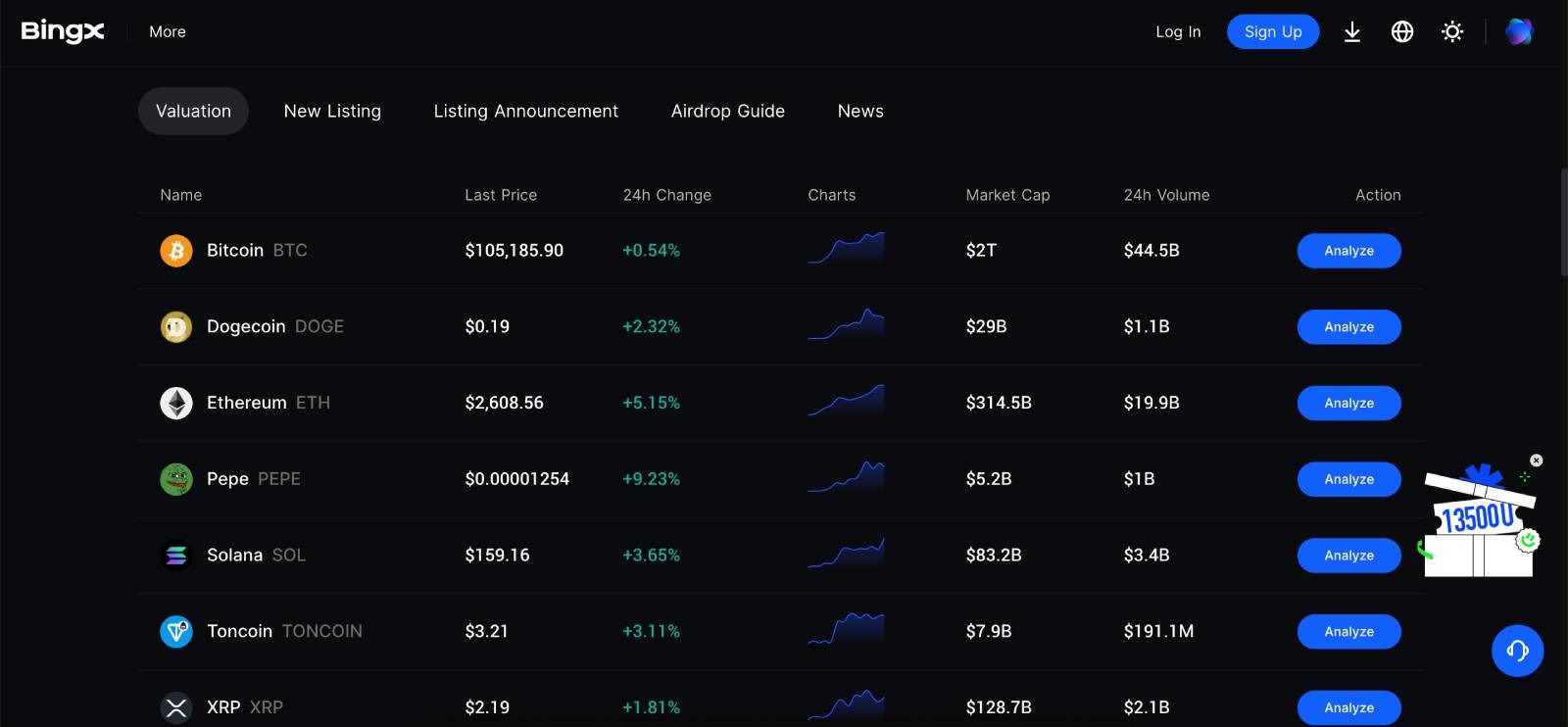Click Dogecoin change +2.32%
Screen dimensions: 1568x727
click(x=651, y=326)
